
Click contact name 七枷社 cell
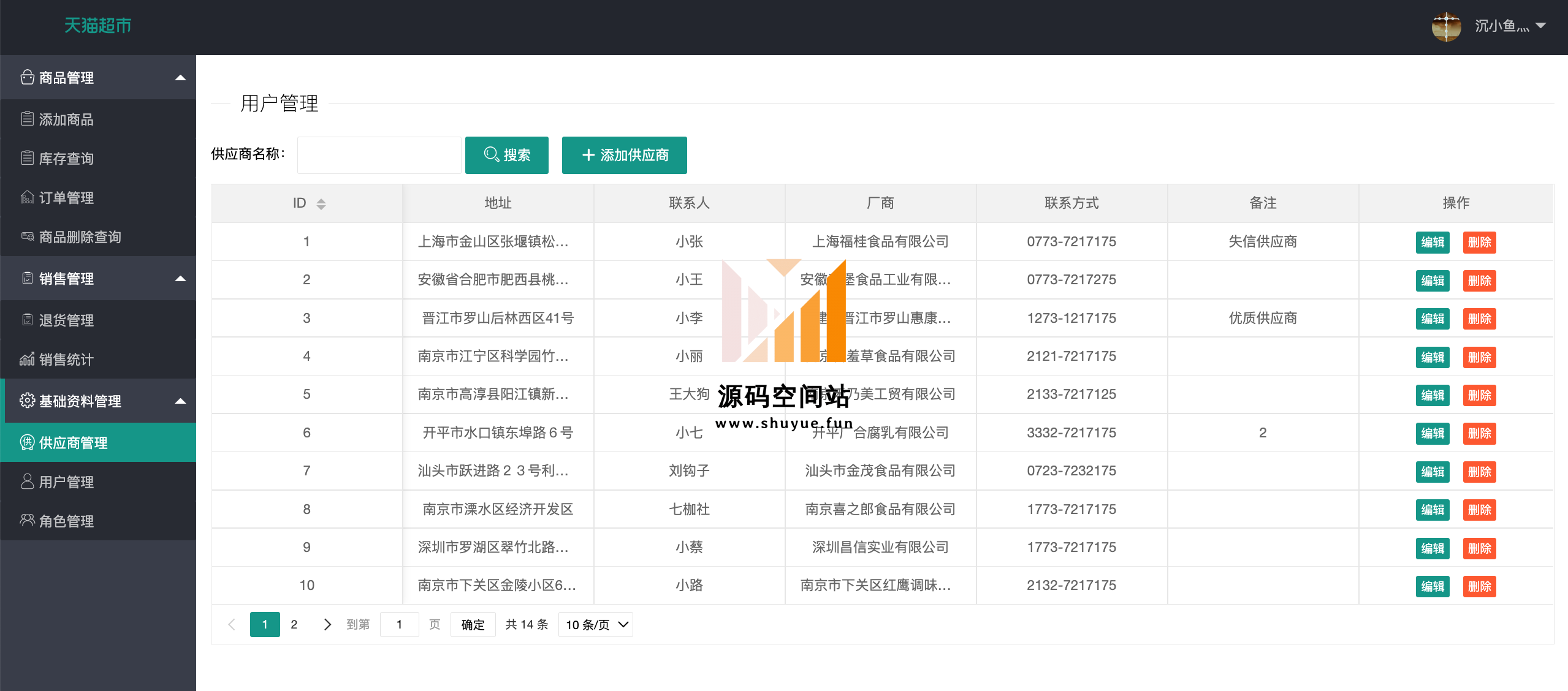pos(689,509)
